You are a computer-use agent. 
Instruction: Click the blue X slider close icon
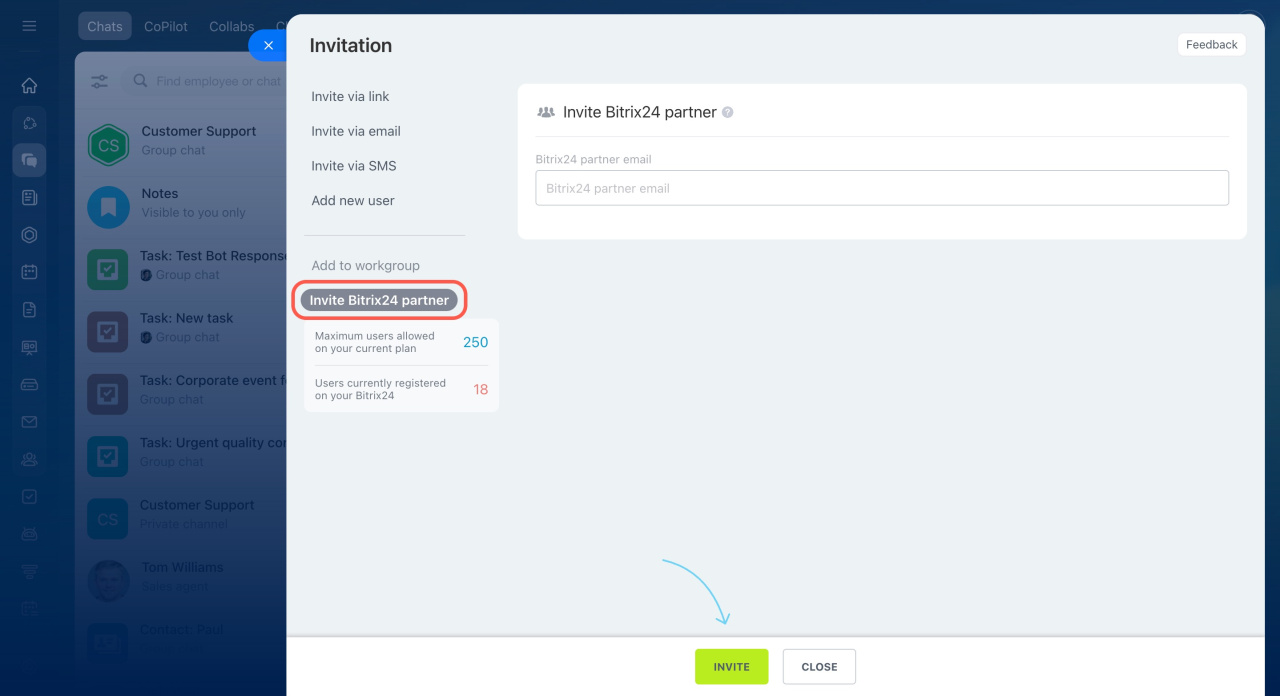267,46
